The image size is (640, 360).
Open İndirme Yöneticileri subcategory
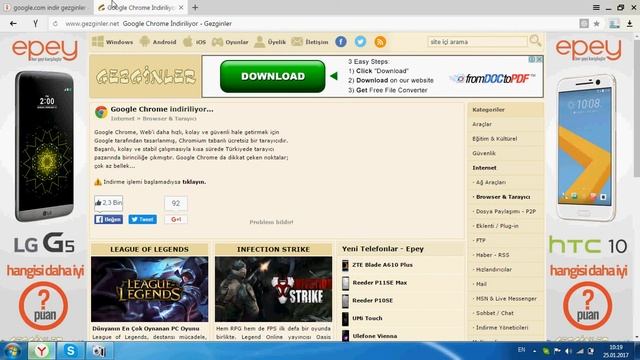(x=502, y=328)
